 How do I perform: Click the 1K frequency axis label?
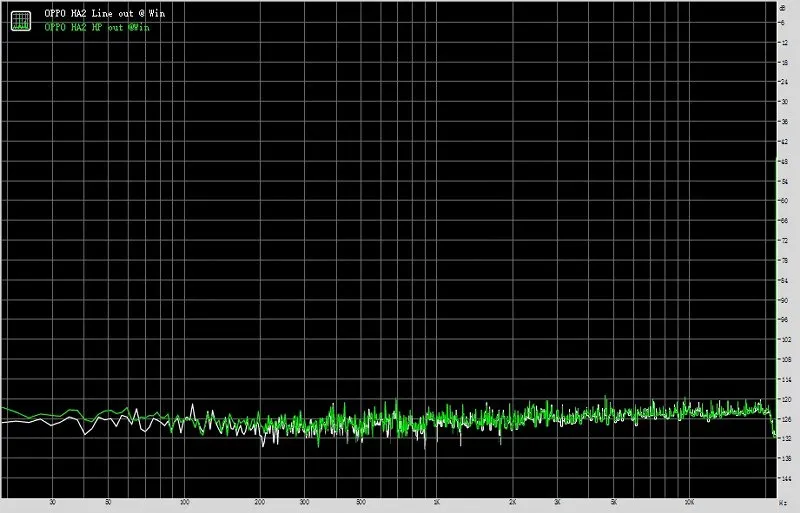[x=437, y=502]
